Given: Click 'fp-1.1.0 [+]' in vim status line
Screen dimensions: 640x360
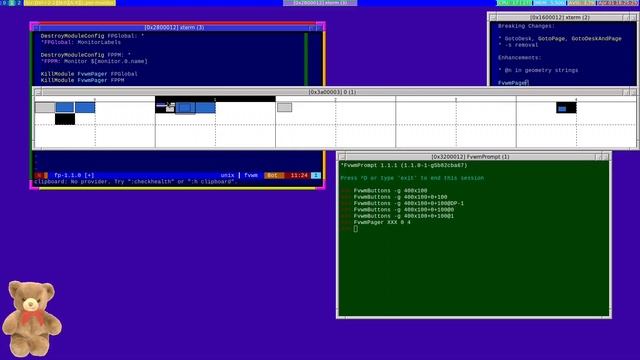Looking at the screenshot, I should (74, 175).
